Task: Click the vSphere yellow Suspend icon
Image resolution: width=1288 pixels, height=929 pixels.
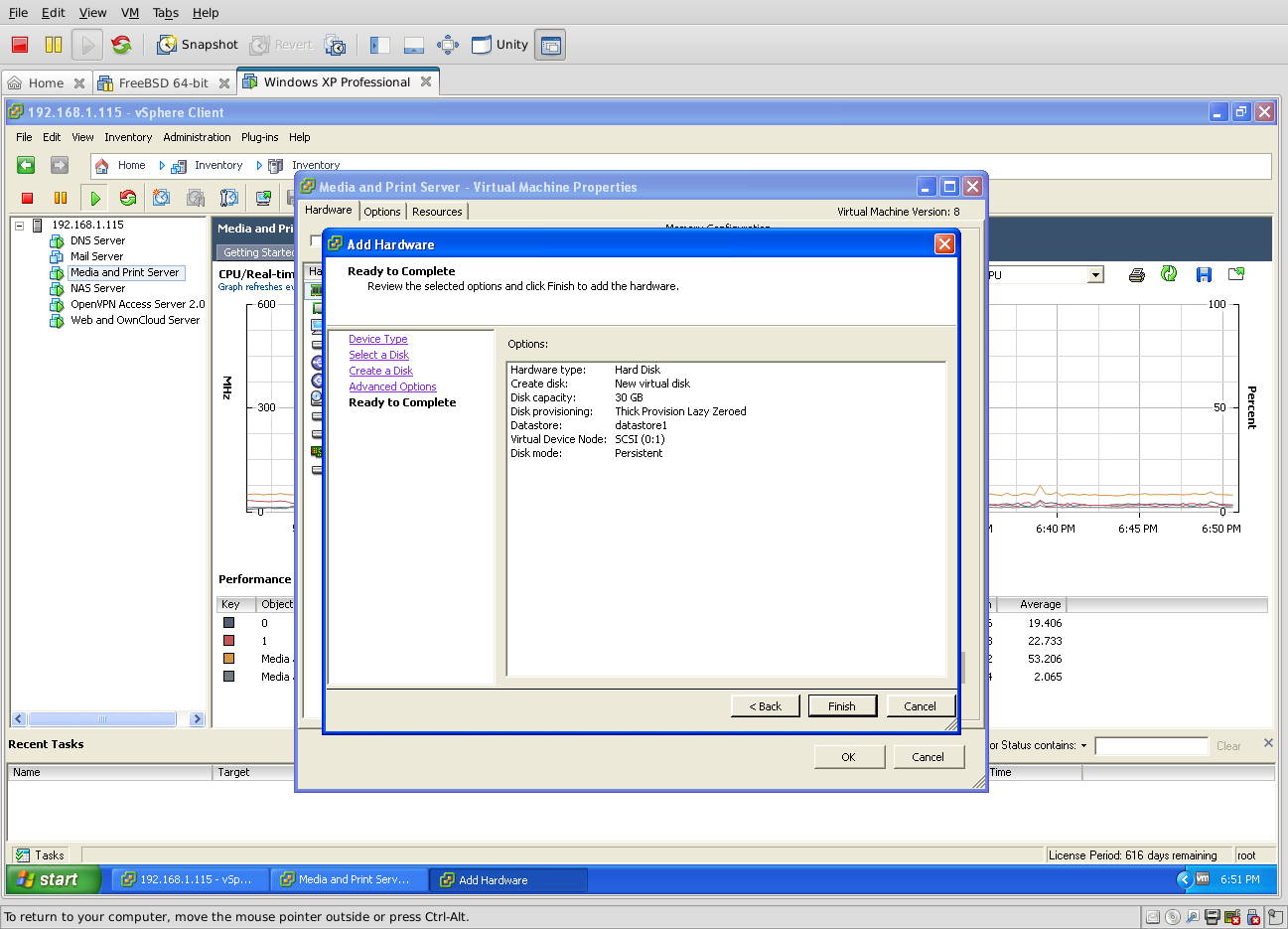Action: pos(61,198)
